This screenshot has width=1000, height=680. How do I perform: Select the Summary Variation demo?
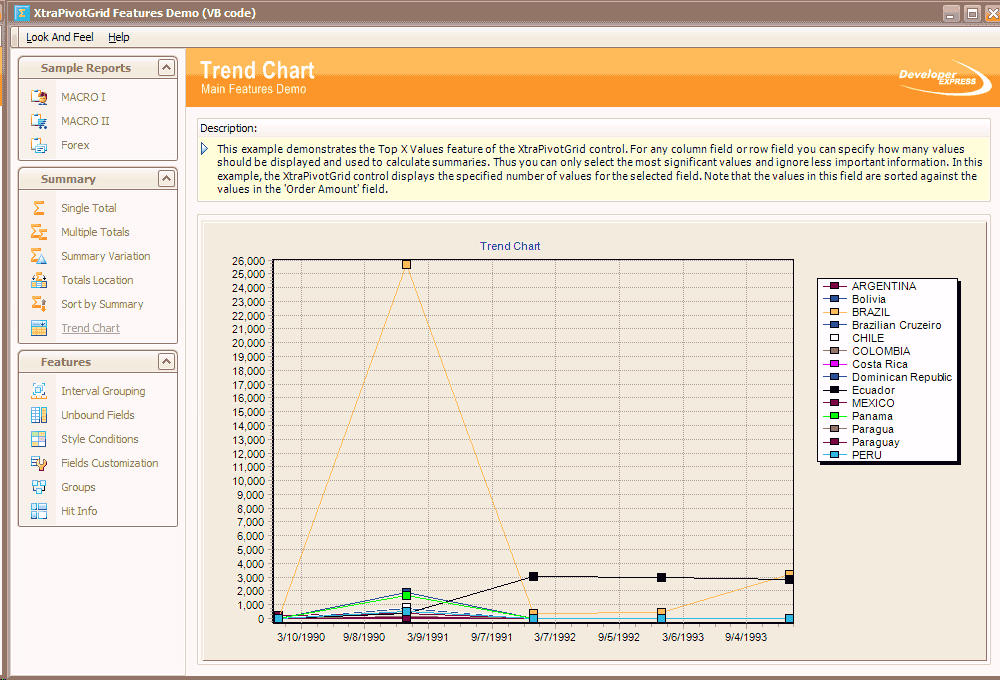point(106,256)
